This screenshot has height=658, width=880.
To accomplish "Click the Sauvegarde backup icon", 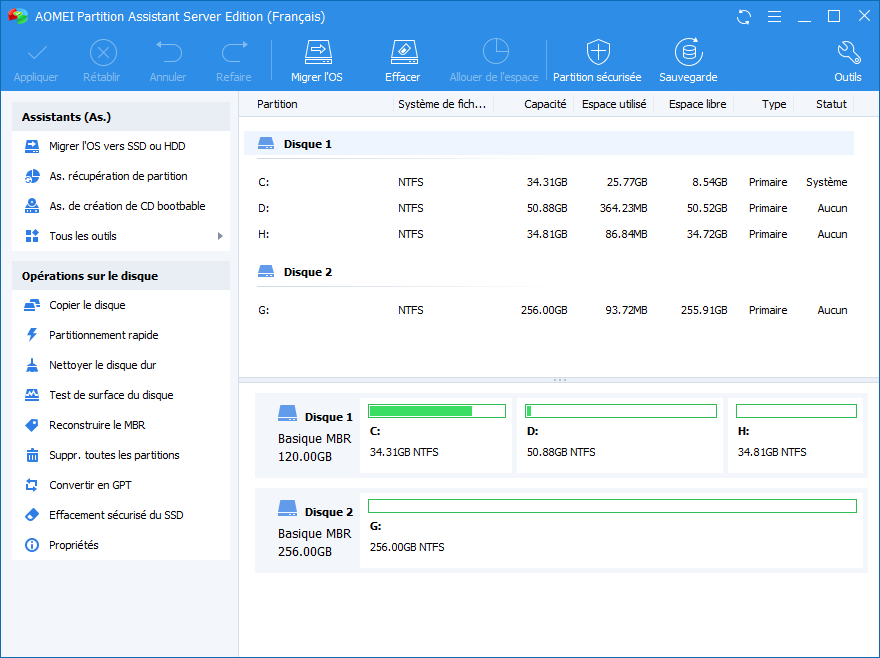I will pos(687,53).
